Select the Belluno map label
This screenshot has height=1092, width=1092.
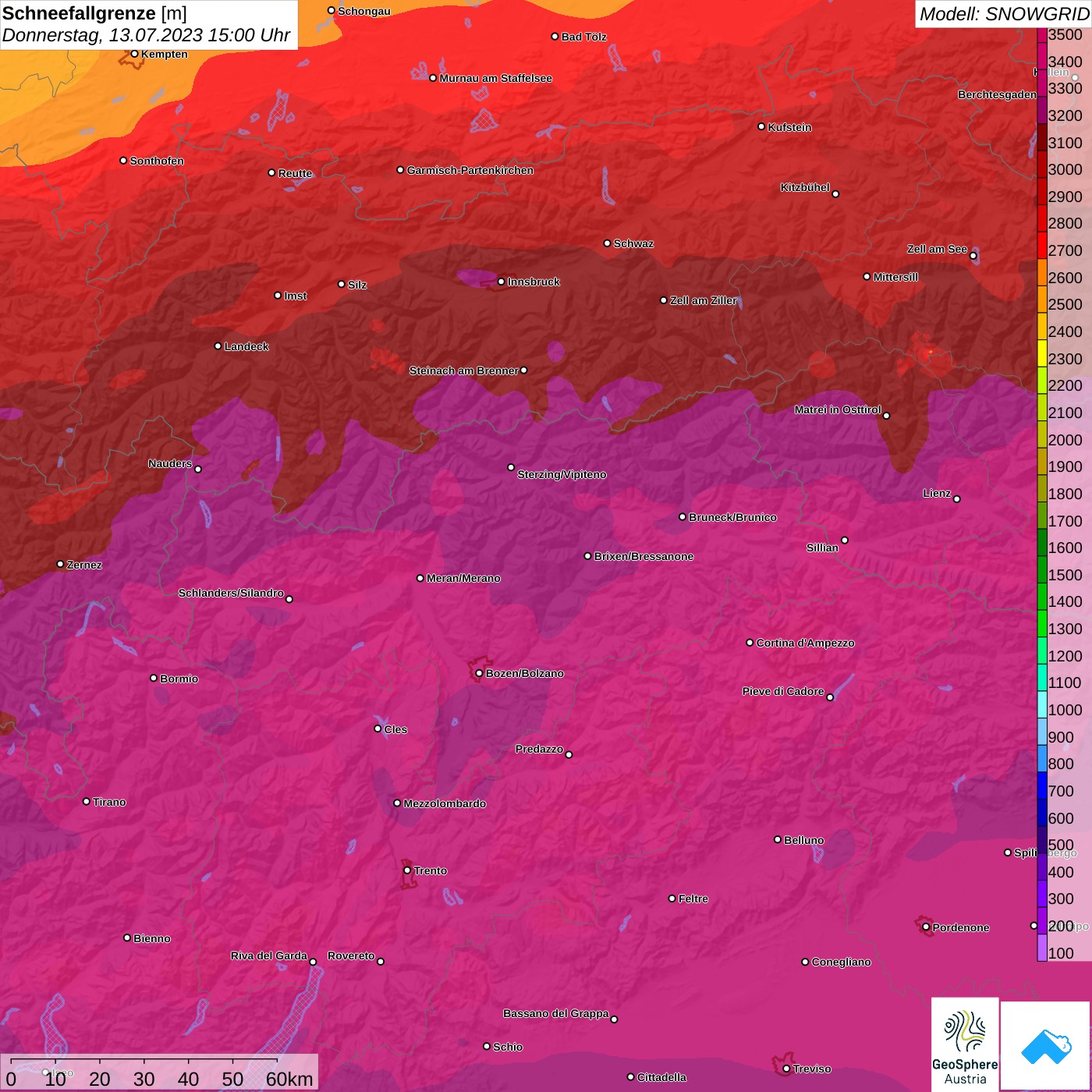tap(803, 840)
